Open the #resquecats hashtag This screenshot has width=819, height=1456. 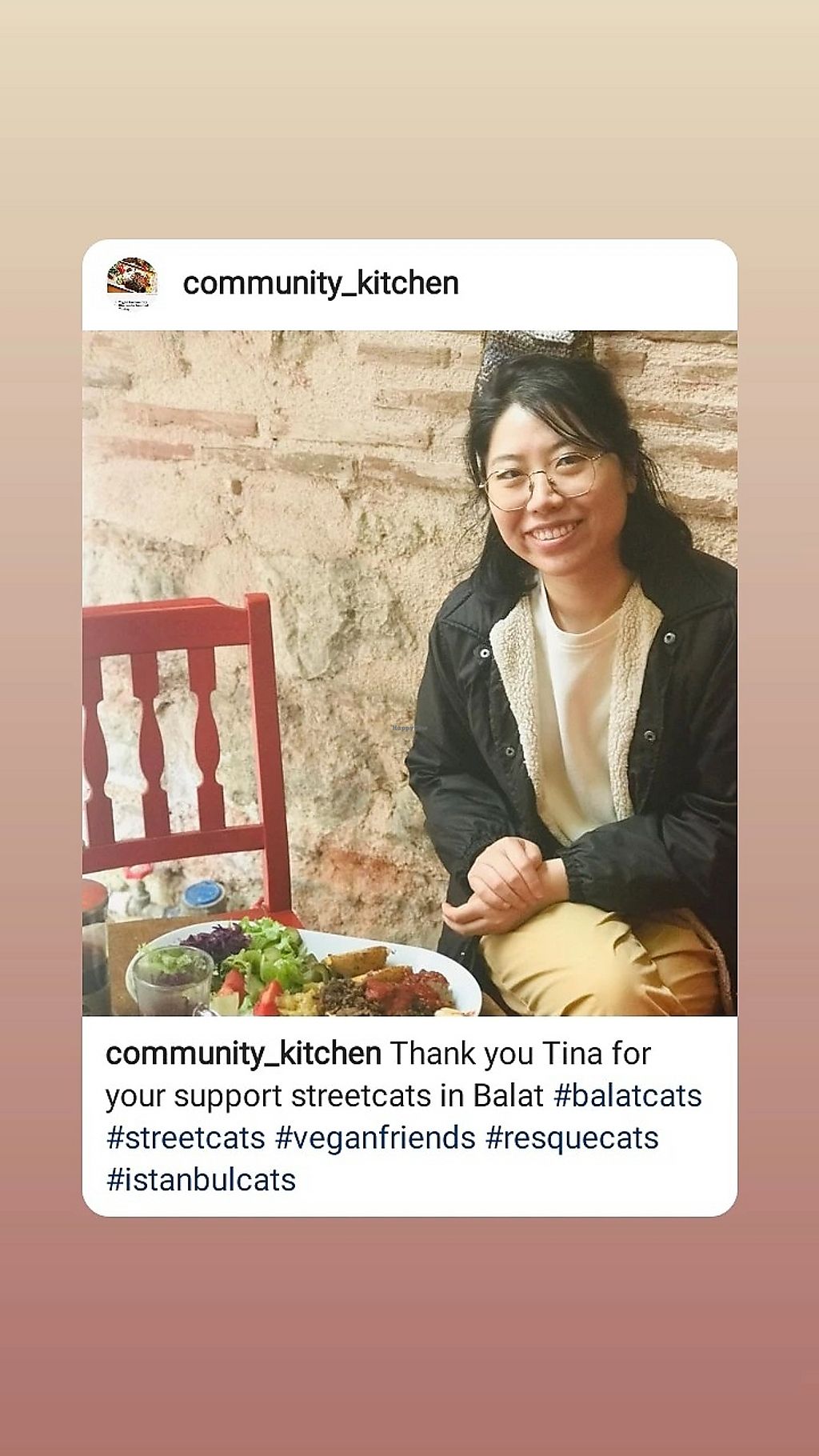point(572,1137)
